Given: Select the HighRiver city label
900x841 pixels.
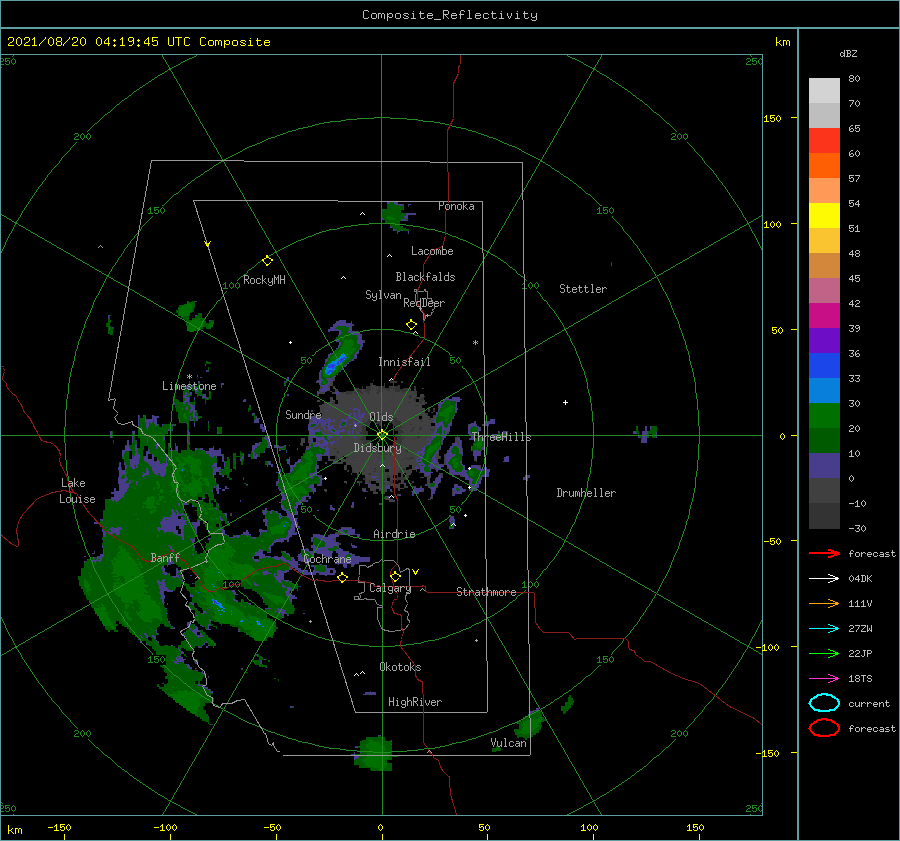Looking at the screenshot, I should coord(415,702).
